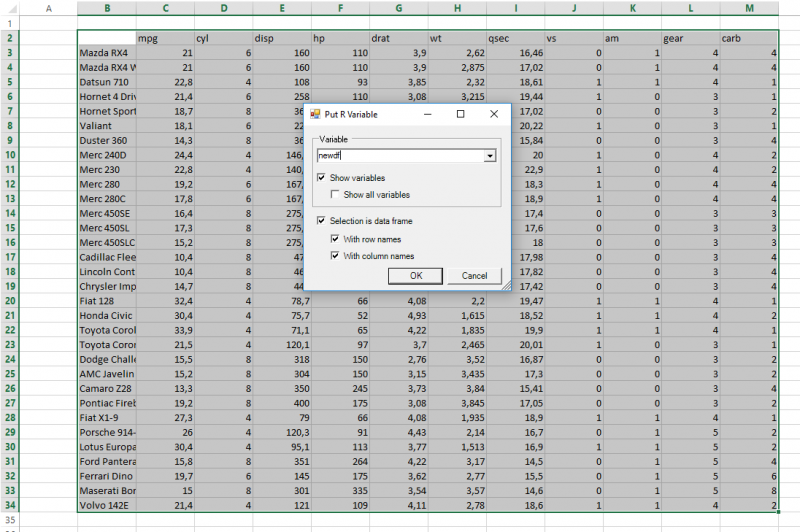Viewport: 800px width, 532px height.
Task: Click the drat column heading cell
Action: pos(399,38)
